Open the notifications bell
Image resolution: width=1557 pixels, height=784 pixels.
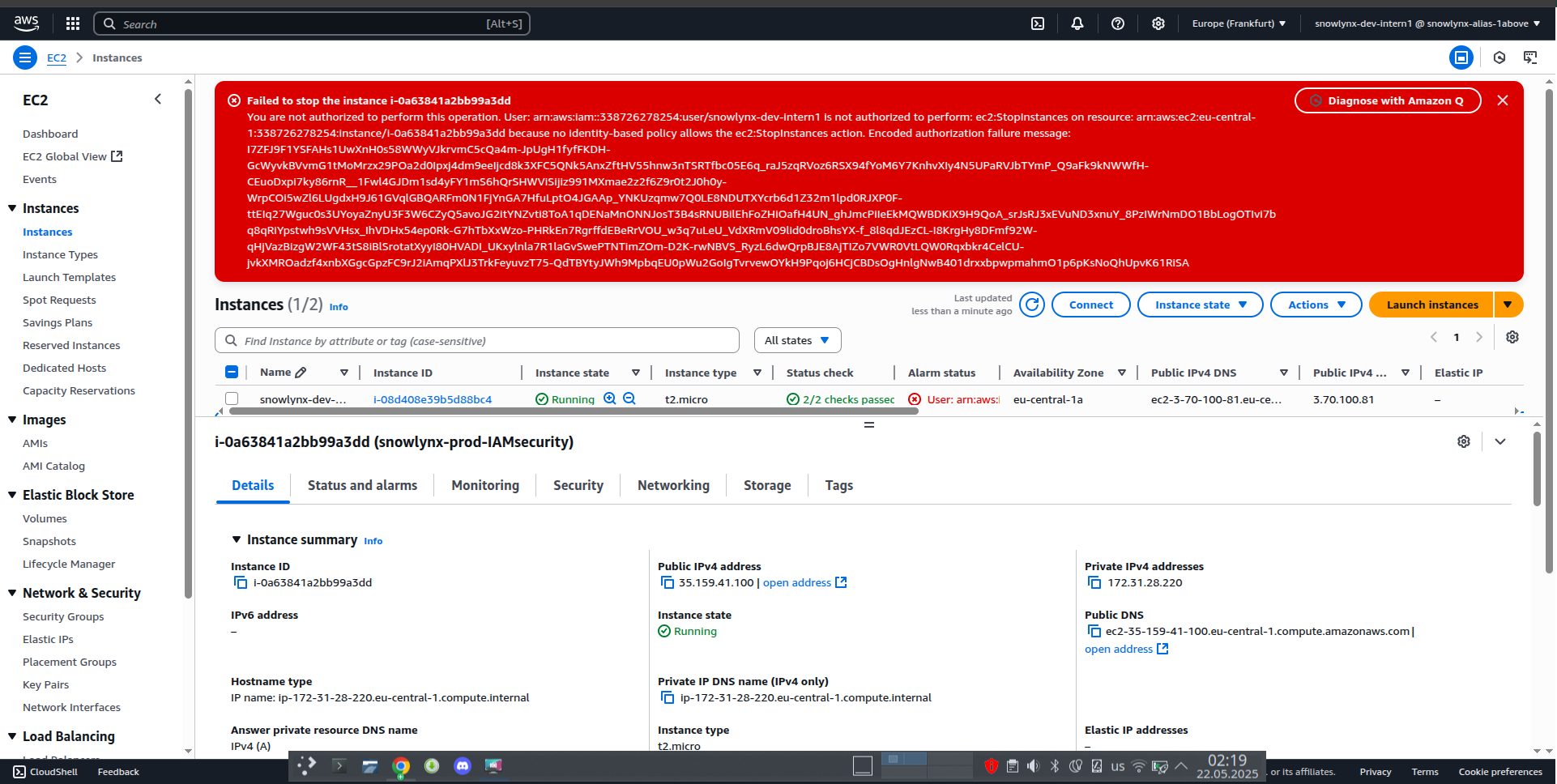click(1077, 23)
